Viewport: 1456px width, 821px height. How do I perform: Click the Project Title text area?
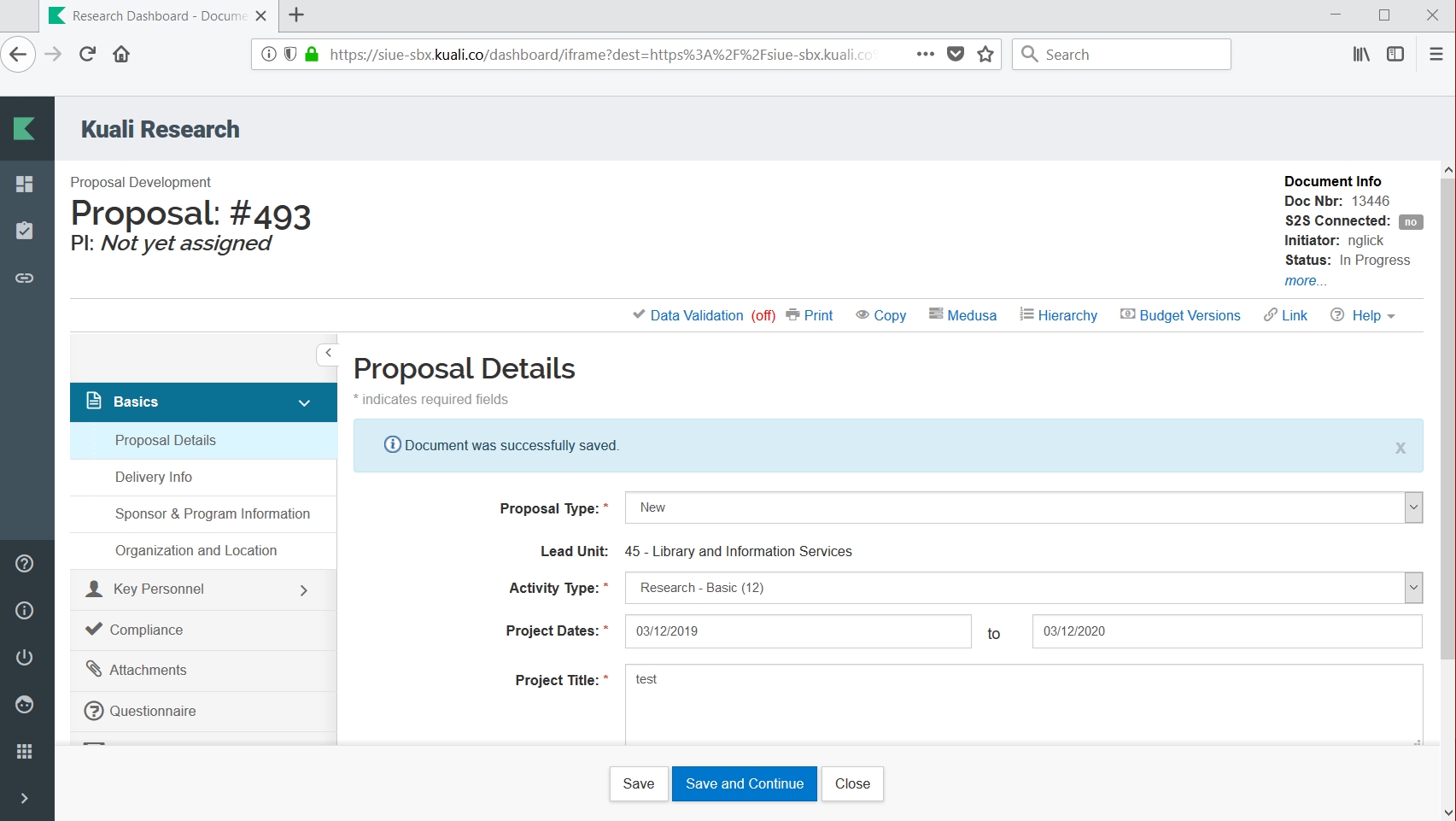[x=1023, y=704]
